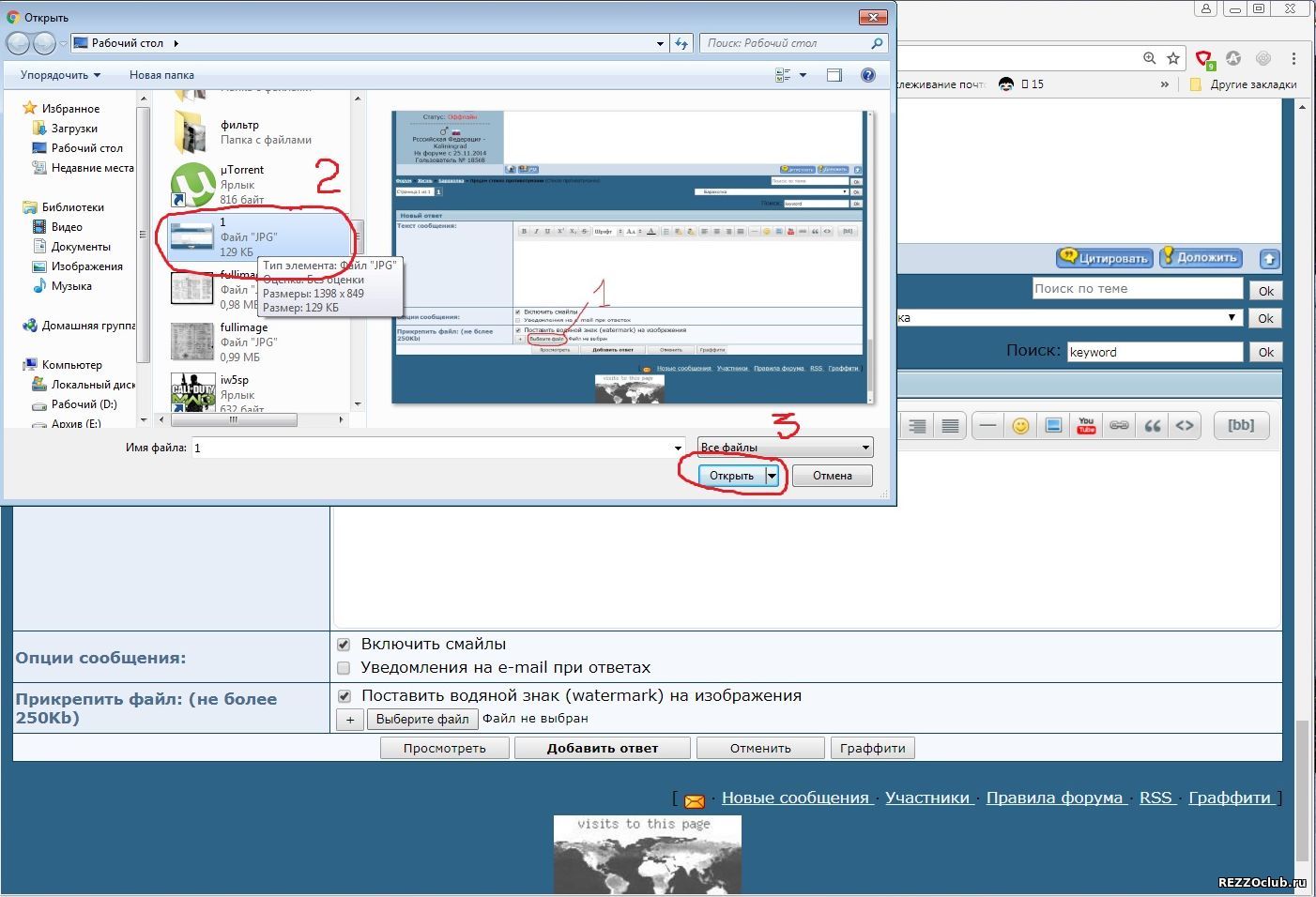1316x897 pixels.
Task: Open the Chrome profile icon
Action: (x=1206, y=8)
